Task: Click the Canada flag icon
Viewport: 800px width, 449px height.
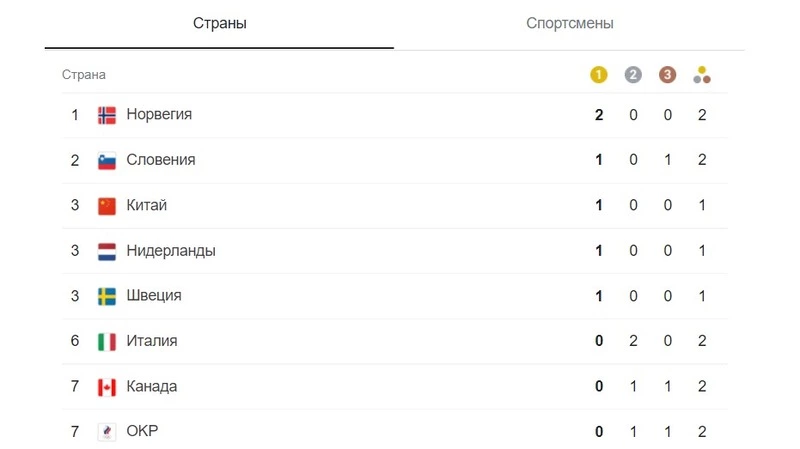Action: click(107, 387)
